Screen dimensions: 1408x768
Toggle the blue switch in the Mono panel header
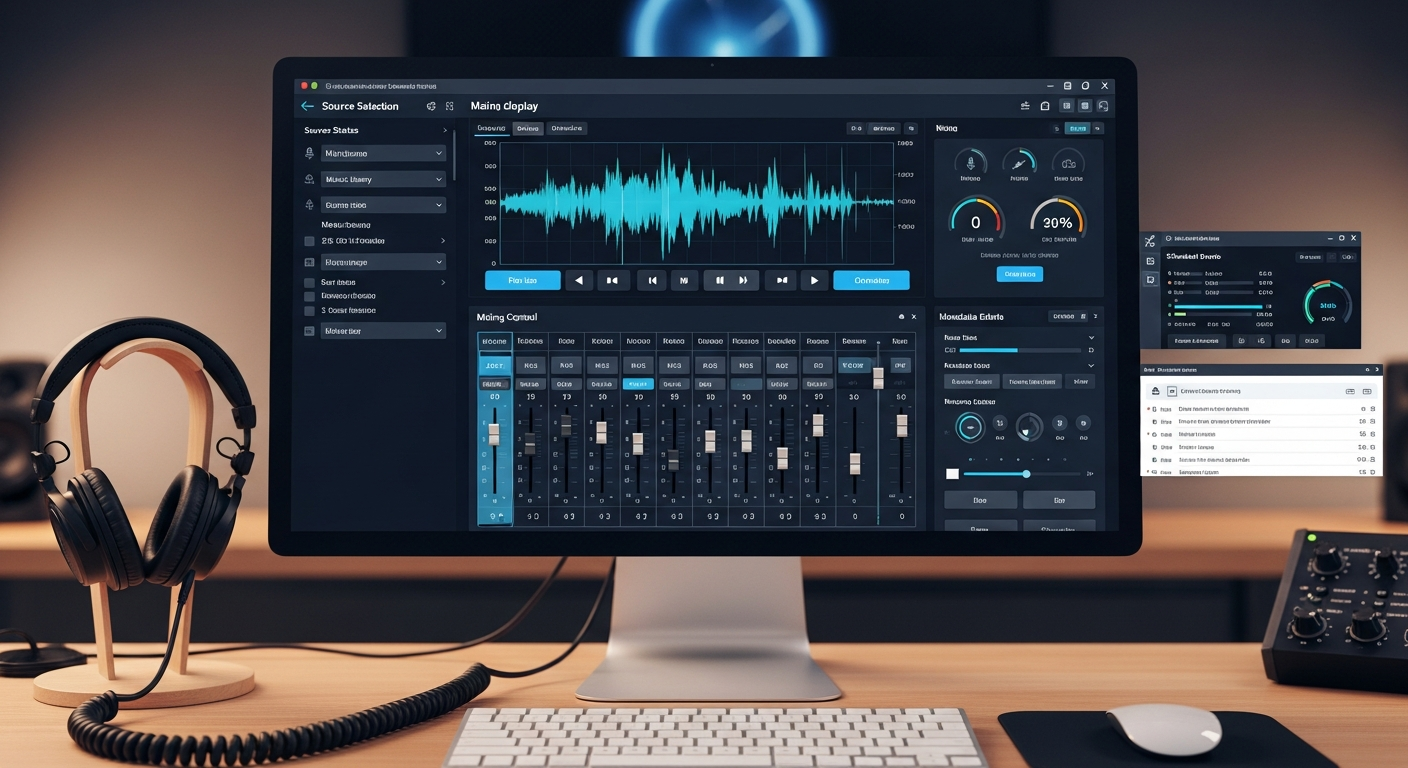point(1078,128)
